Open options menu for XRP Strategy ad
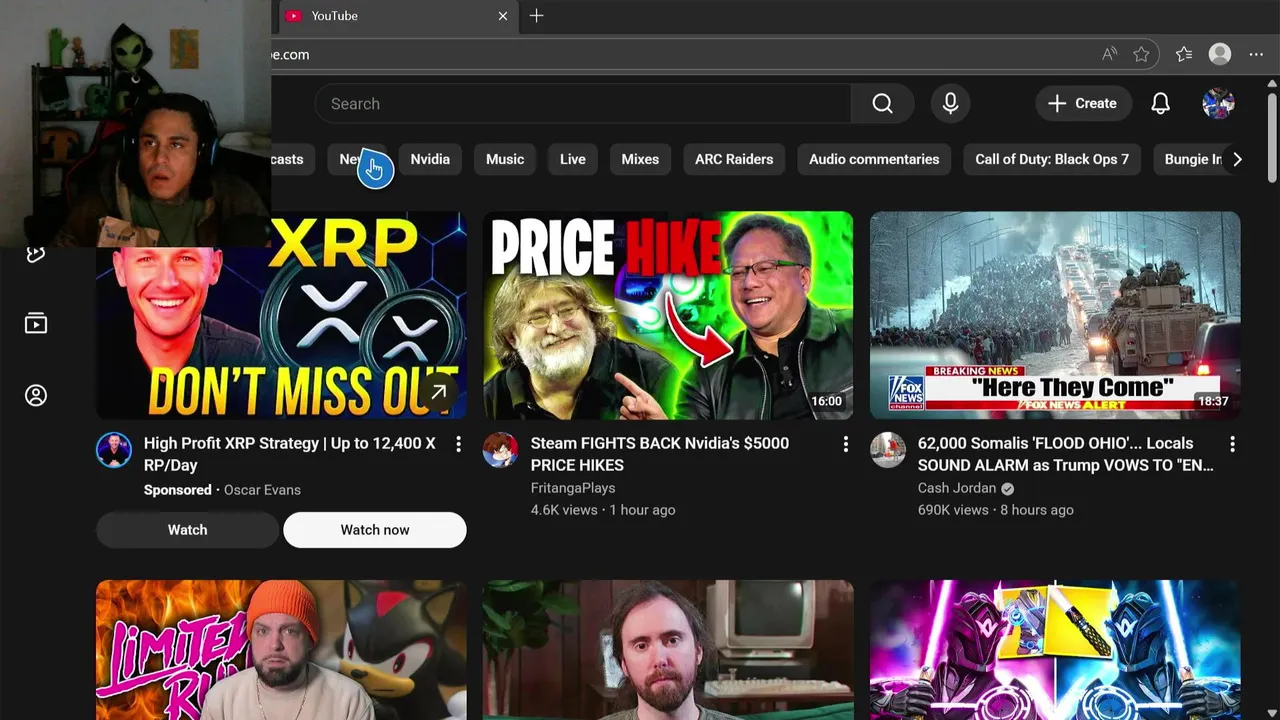This screenshot has width=1280, height=720. [x=458, y=444]
